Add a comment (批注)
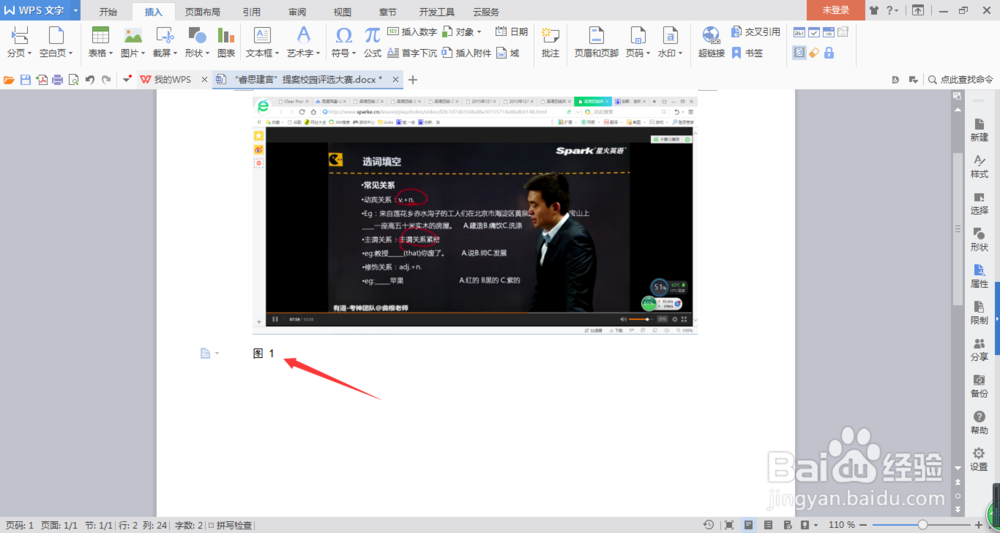The width and height of the screenshot is (1000, 533). click(550, 43)
